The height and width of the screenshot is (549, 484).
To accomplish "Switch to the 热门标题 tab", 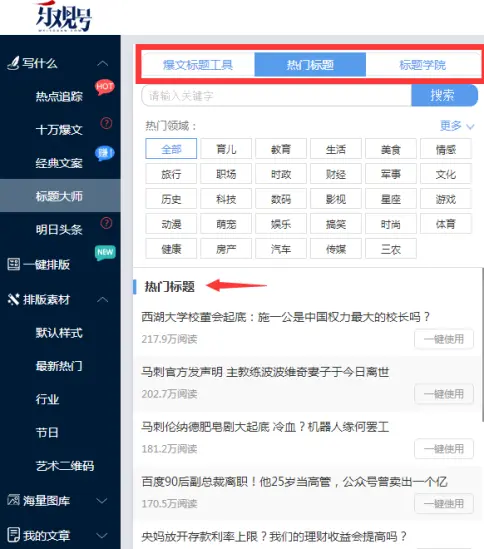I will 310,65.
